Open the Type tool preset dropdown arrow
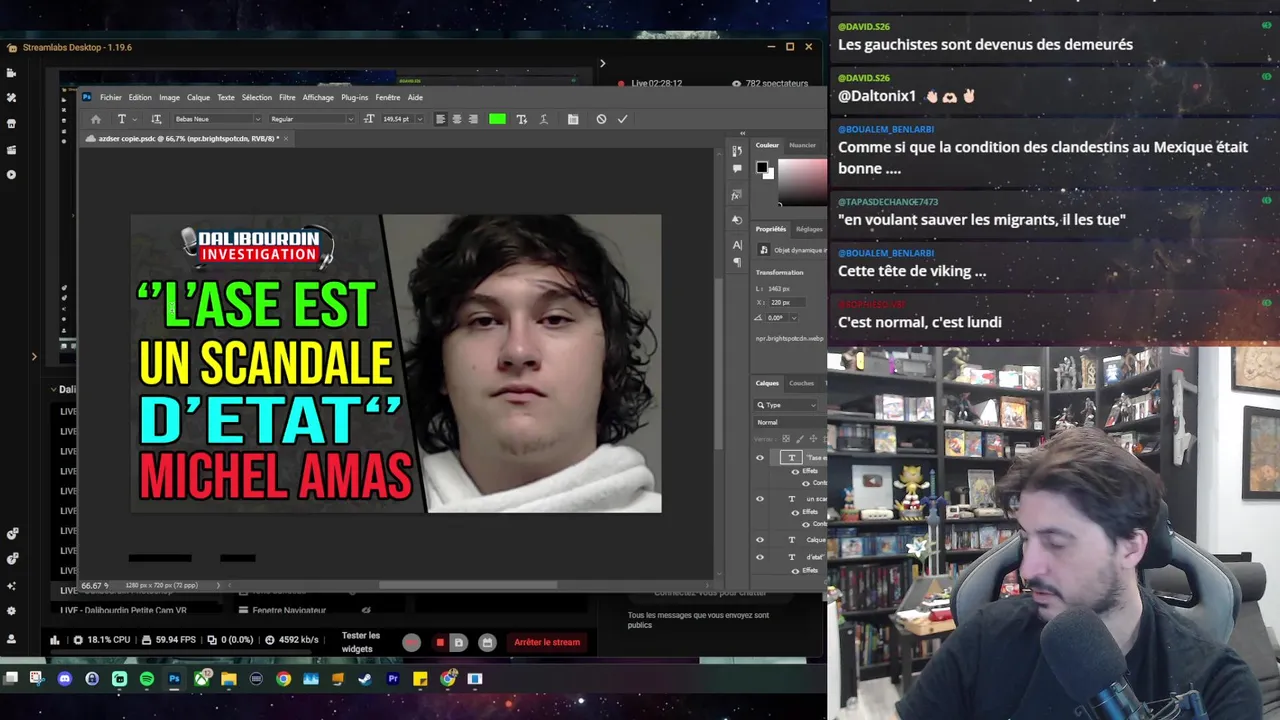 pos(135,119)
